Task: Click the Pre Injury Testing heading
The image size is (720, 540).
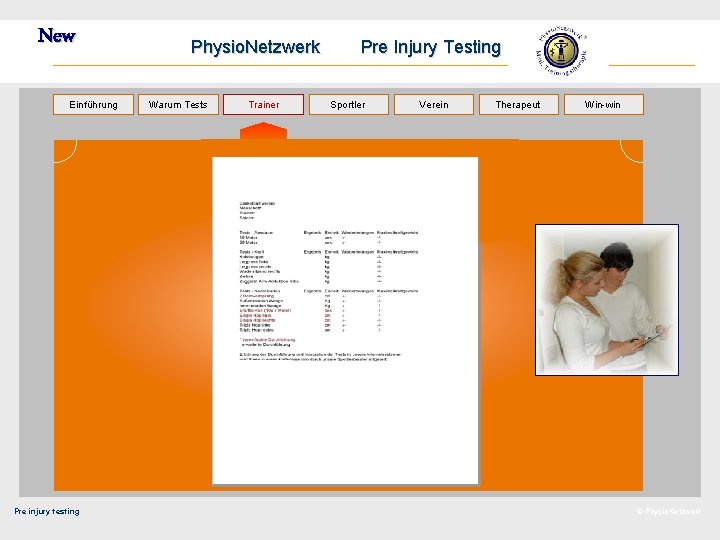Action: [431, 47]
